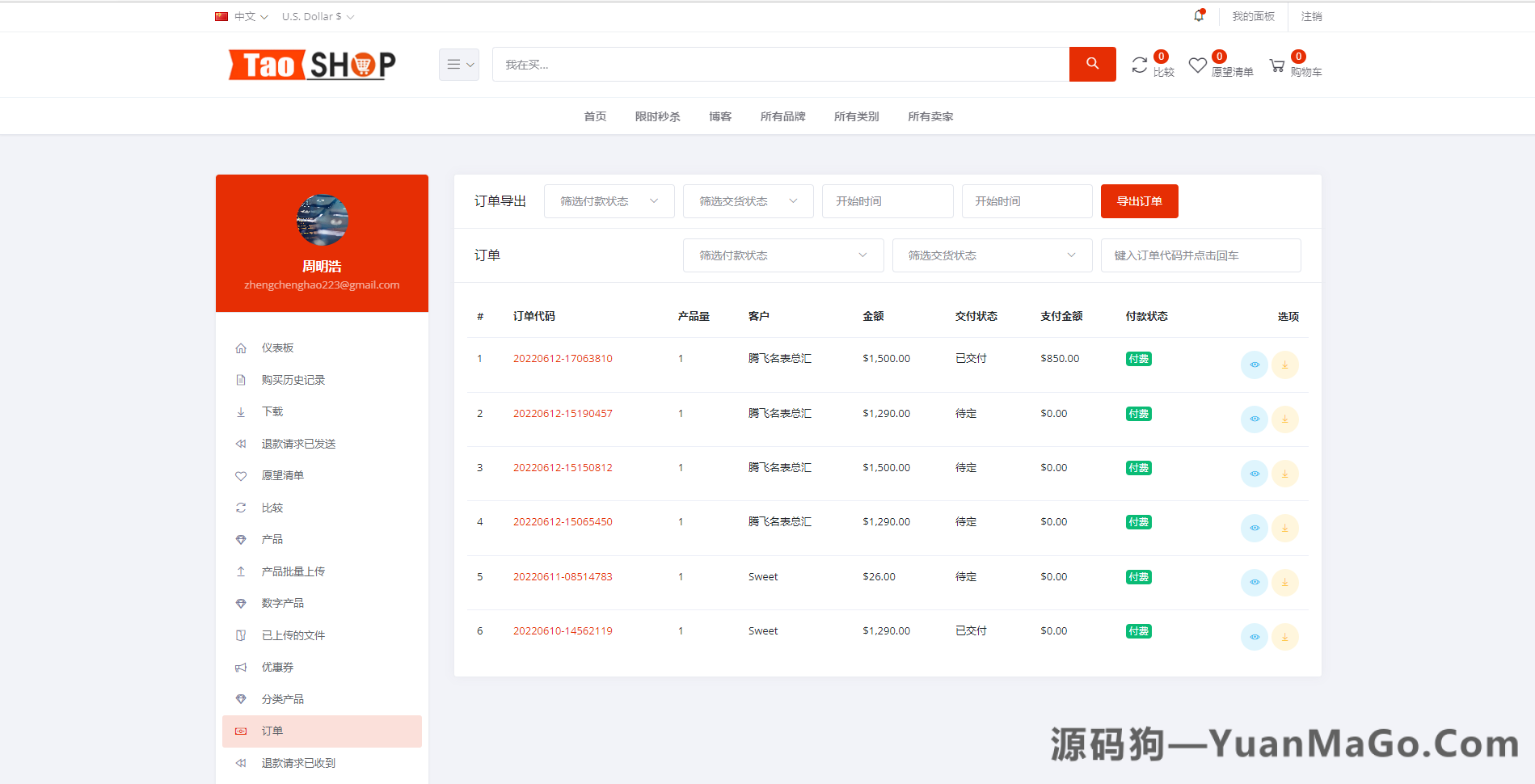Click the 键入订单代码 order code search field

1200,255
